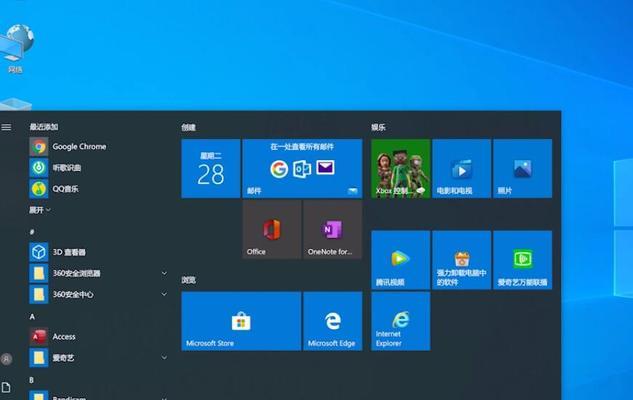The width and height of the screenshot is (633, 400).
Task: Expand the 360安全中心 folder chevron
Action: pos(164,294)
